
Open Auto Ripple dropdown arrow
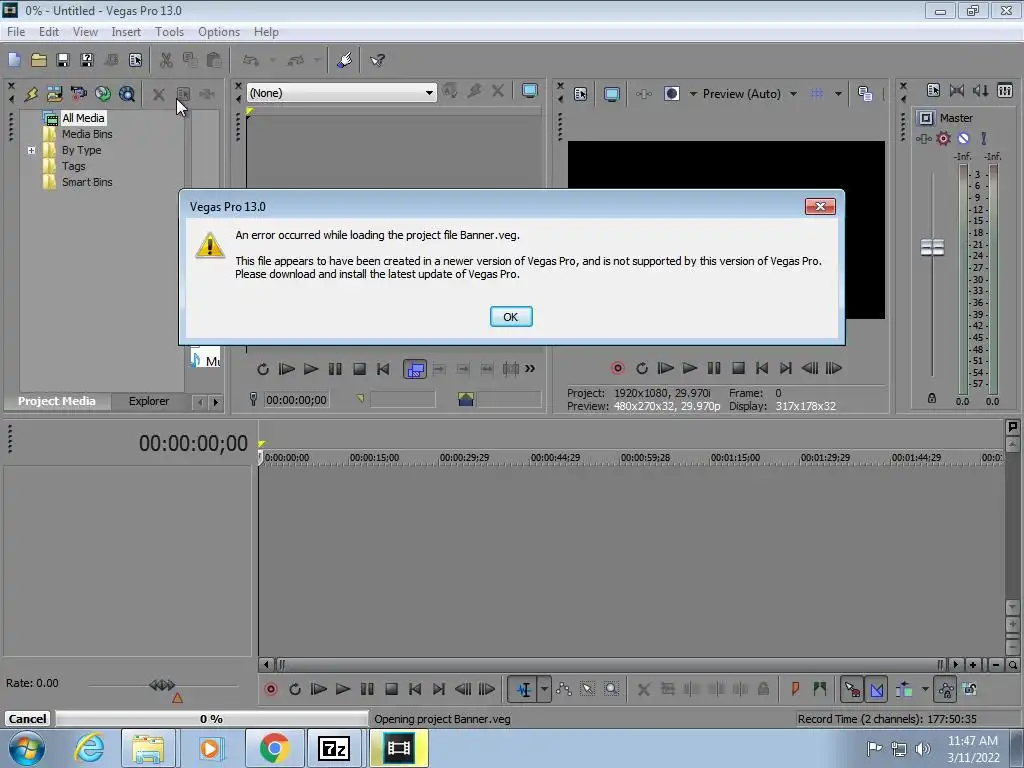(x=925, y=689)
